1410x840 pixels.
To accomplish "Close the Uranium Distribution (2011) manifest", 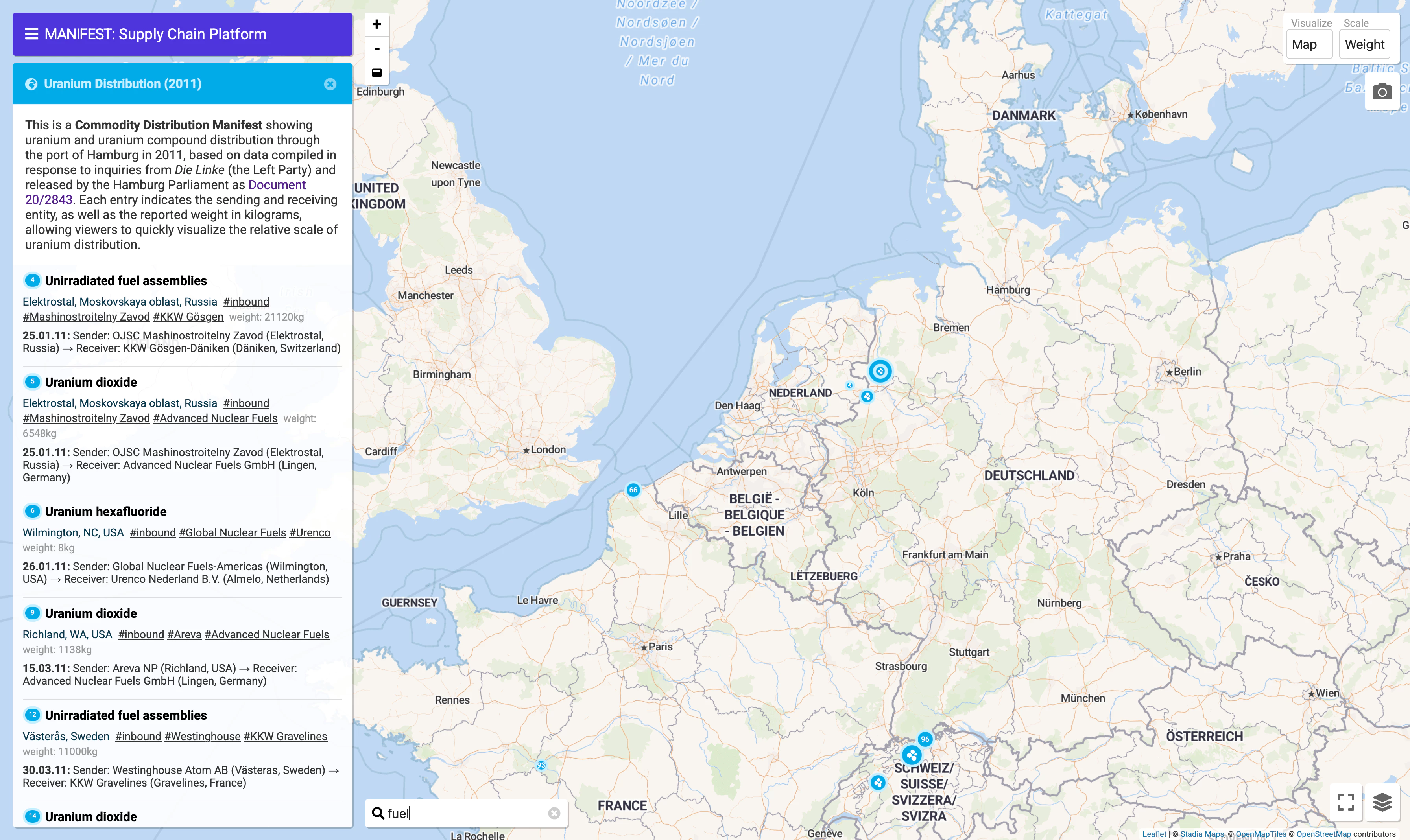I will tap(330, 84).
